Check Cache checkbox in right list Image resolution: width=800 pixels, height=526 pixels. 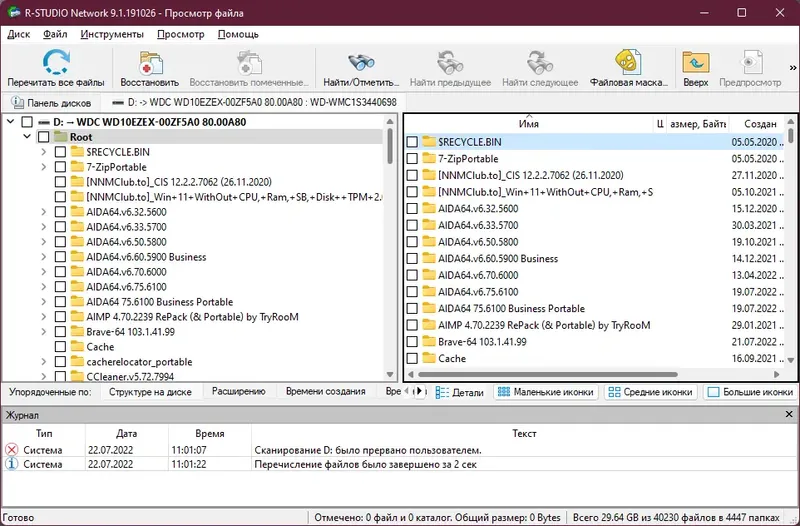[412, 358]
